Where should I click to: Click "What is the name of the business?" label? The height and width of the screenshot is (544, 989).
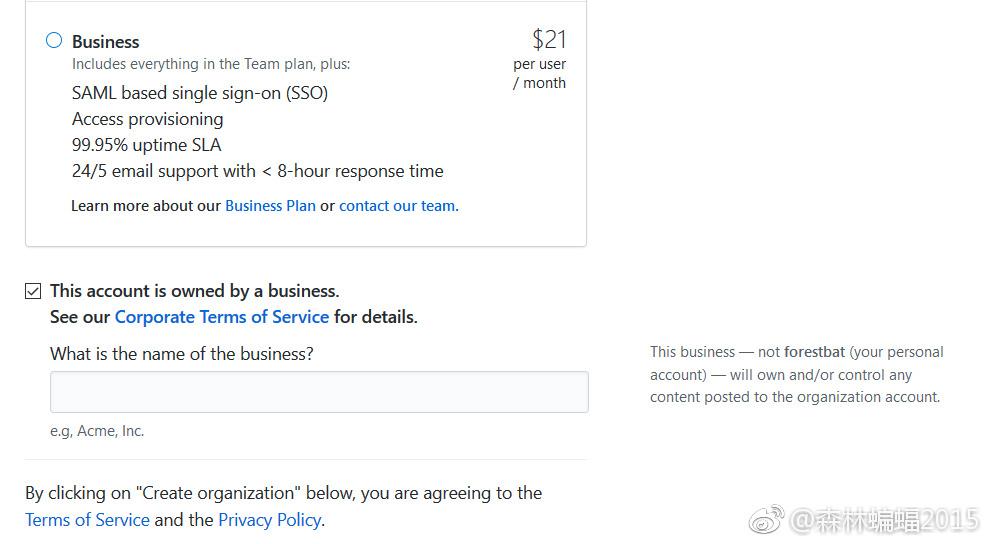coord(181,354)
